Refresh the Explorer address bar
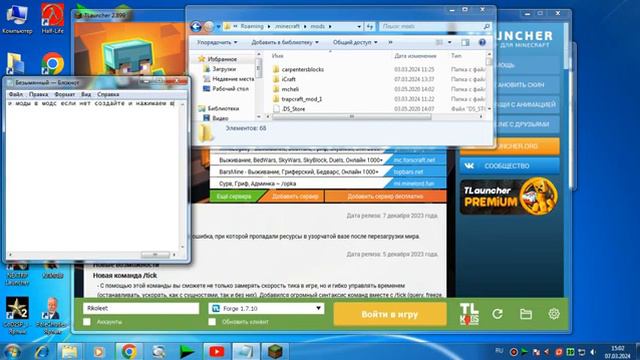Viewport: 640px width, 360px height. [x=370, y=27]
